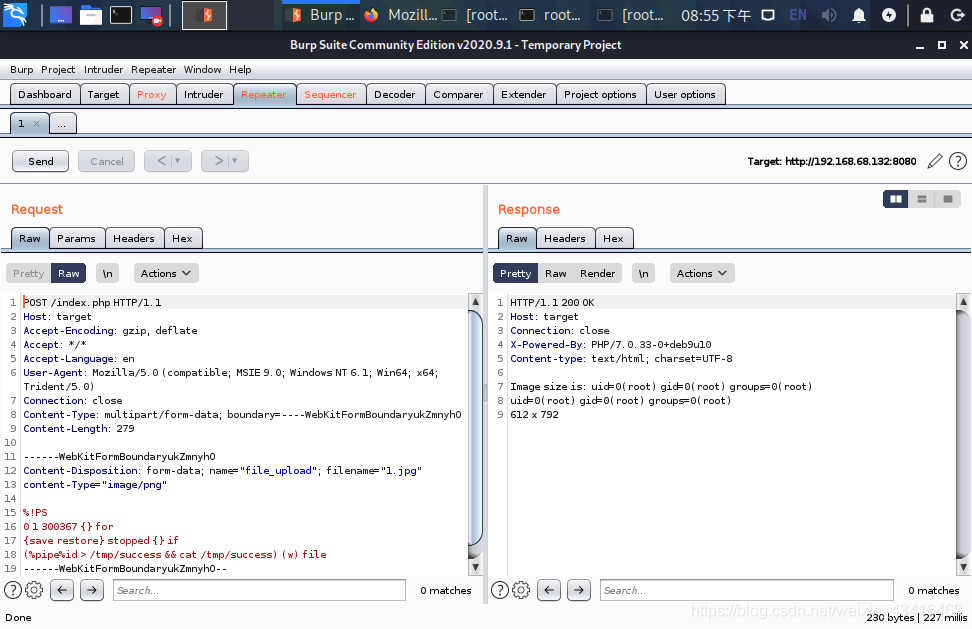
Task: Open response search help icon
Action: pos(500,590)
